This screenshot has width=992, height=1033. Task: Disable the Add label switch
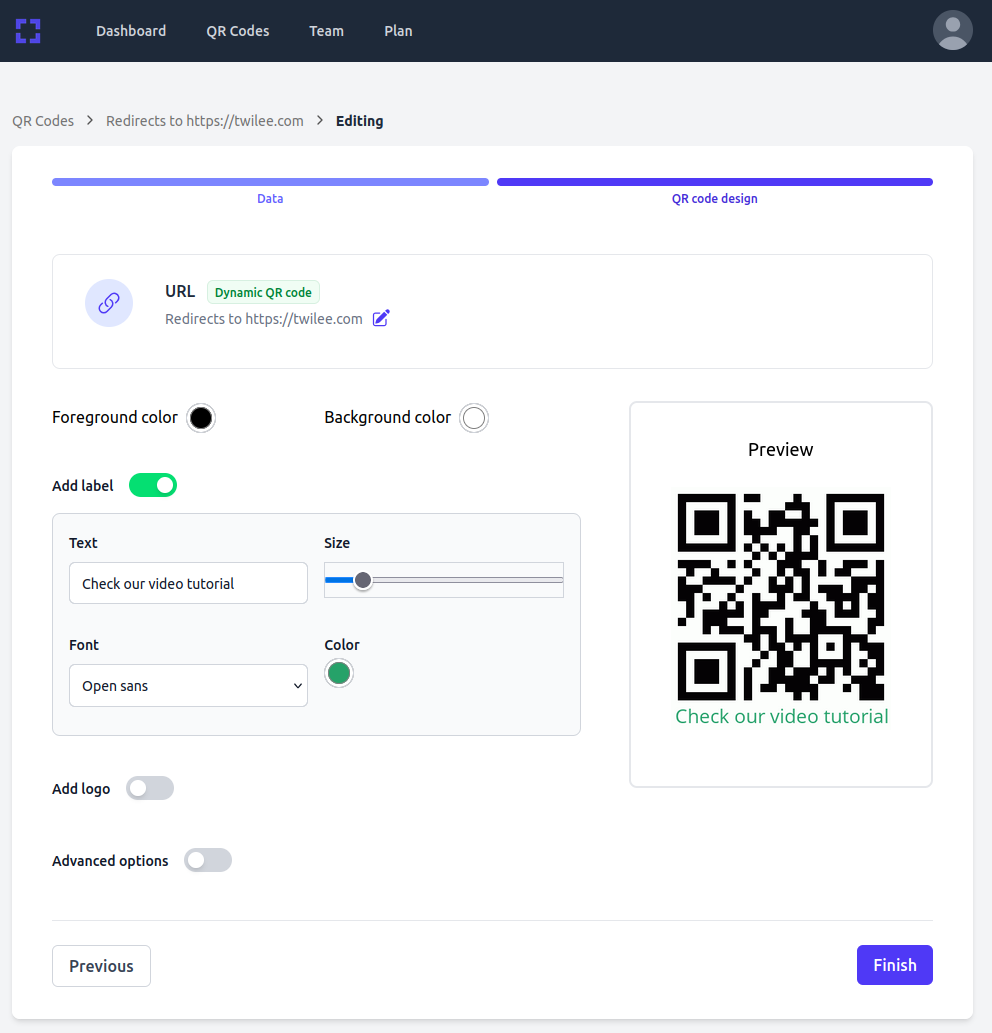153,486
